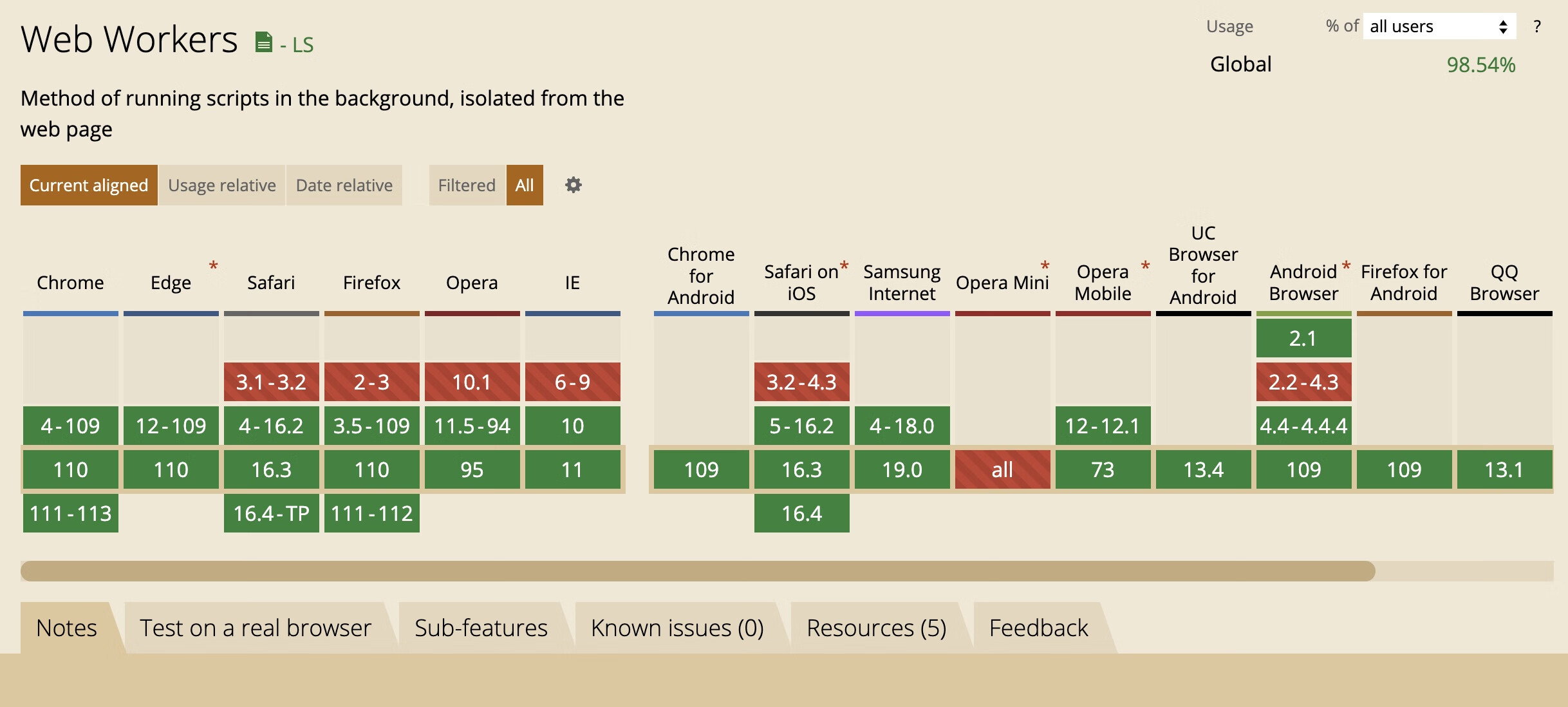Click the asterisk beside Safari on iOS

845,265
